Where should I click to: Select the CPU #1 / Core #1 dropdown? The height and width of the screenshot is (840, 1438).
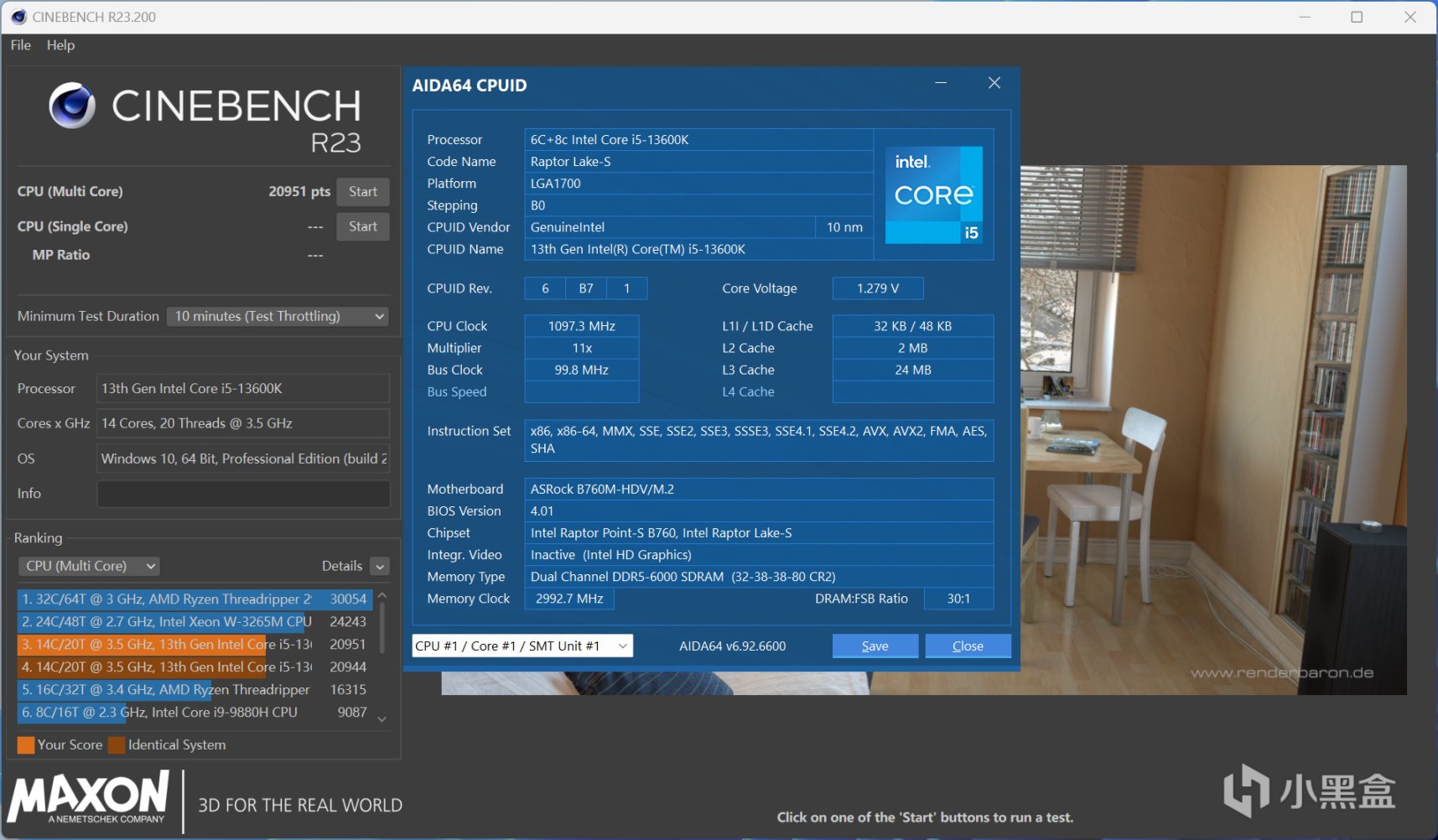[522, 646]
